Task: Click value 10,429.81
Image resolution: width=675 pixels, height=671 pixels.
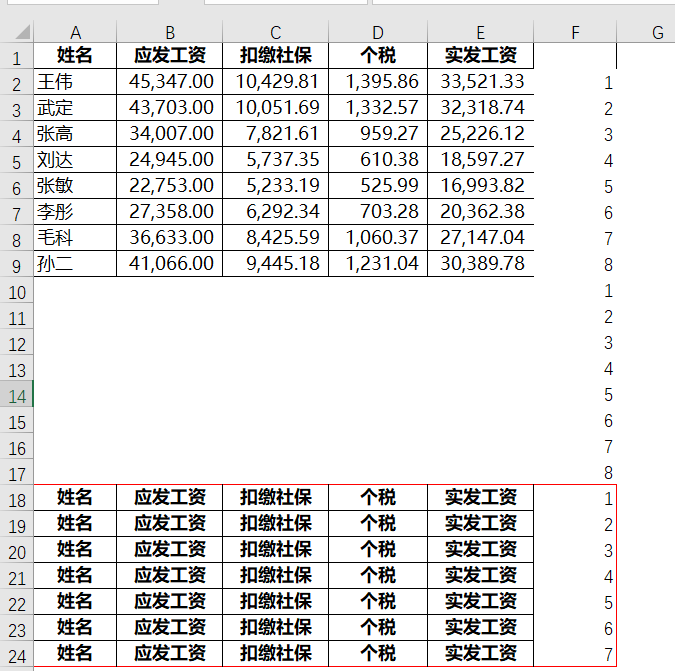Action: [x=276, y=82]
